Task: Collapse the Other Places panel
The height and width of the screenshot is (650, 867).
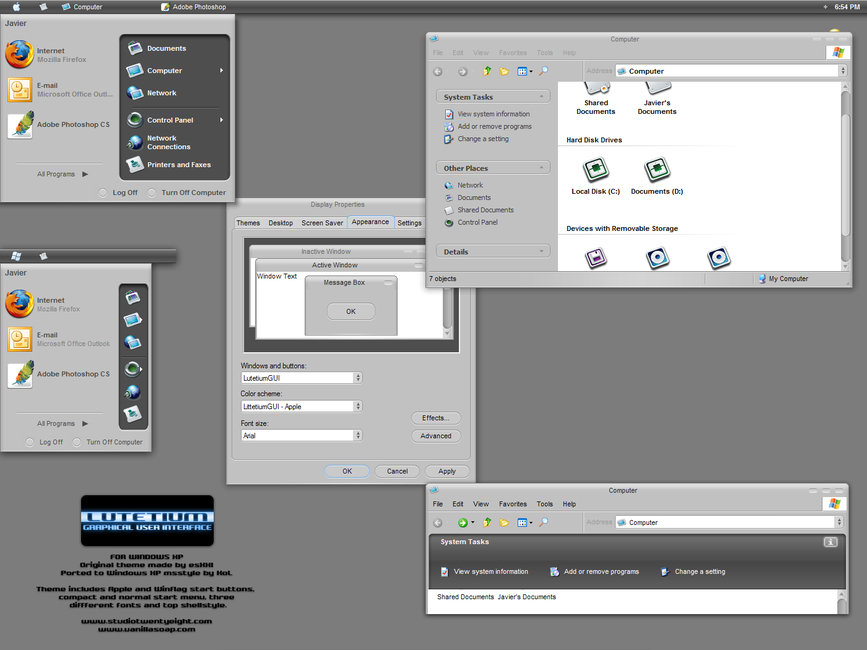Action: click(541, 168)
